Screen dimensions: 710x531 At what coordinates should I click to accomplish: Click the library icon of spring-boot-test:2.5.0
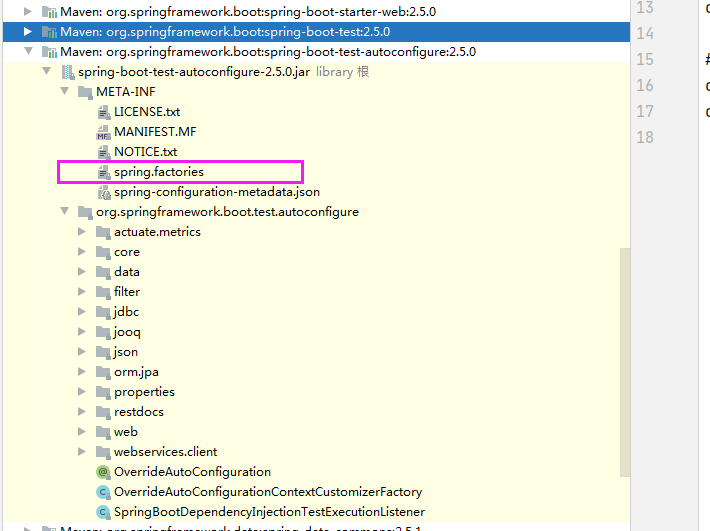click(x=49, y=32)
